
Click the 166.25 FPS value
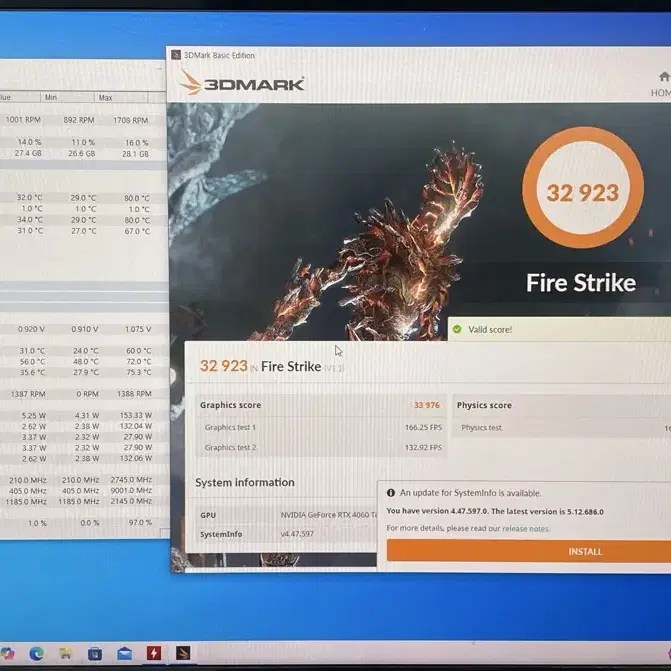[423, 427]
